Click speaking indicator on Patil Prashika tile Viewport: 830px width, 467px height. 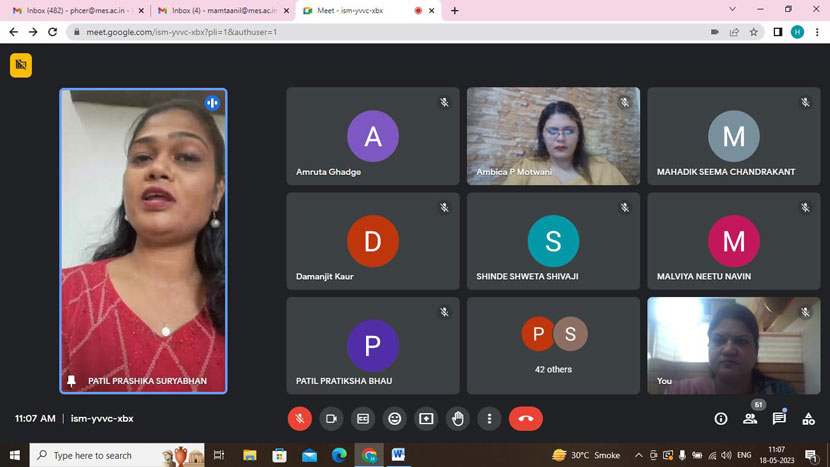pos(212,103)
